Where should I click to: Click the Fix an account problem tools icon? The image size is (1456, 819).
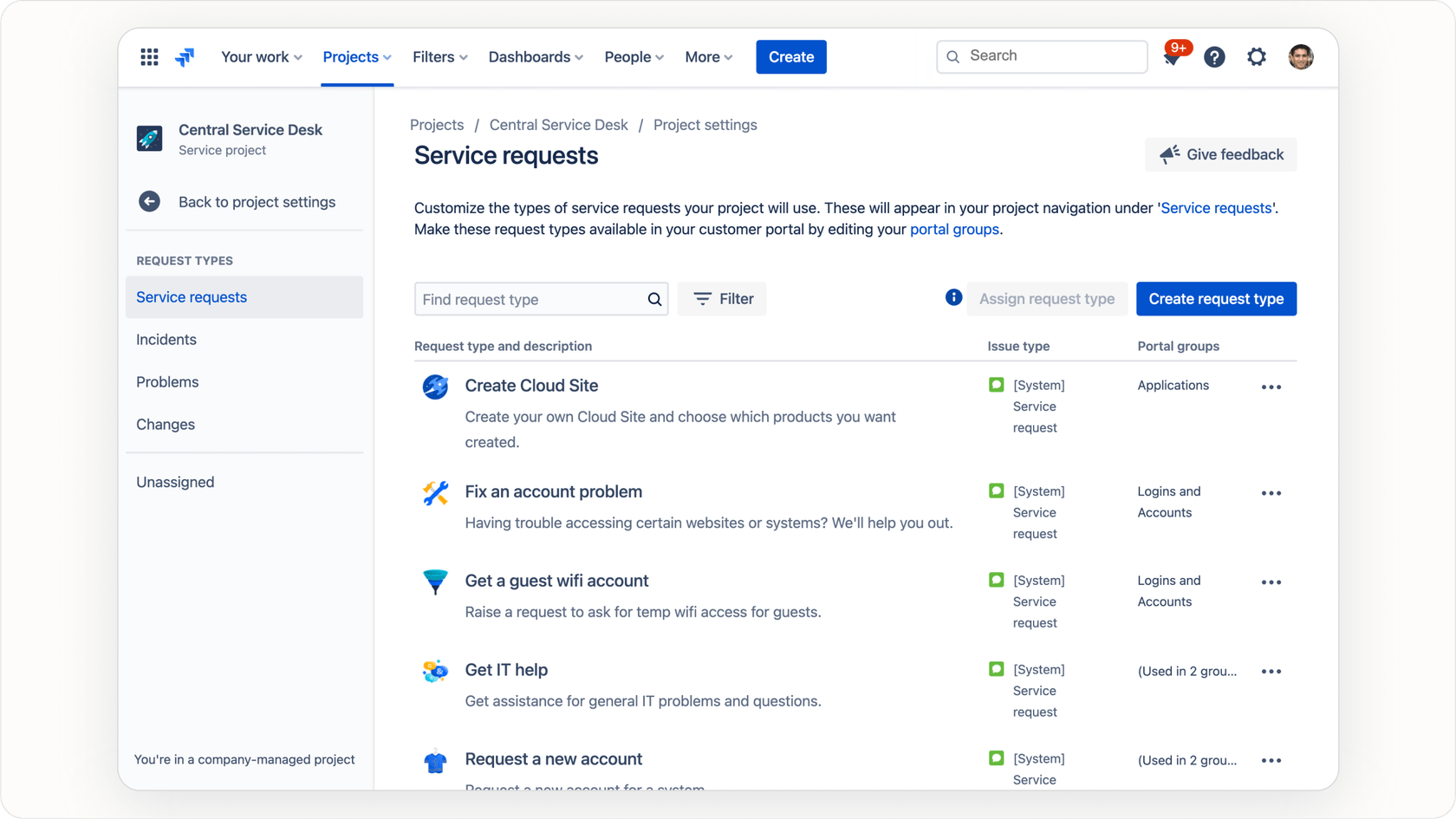tap(435, 493)
